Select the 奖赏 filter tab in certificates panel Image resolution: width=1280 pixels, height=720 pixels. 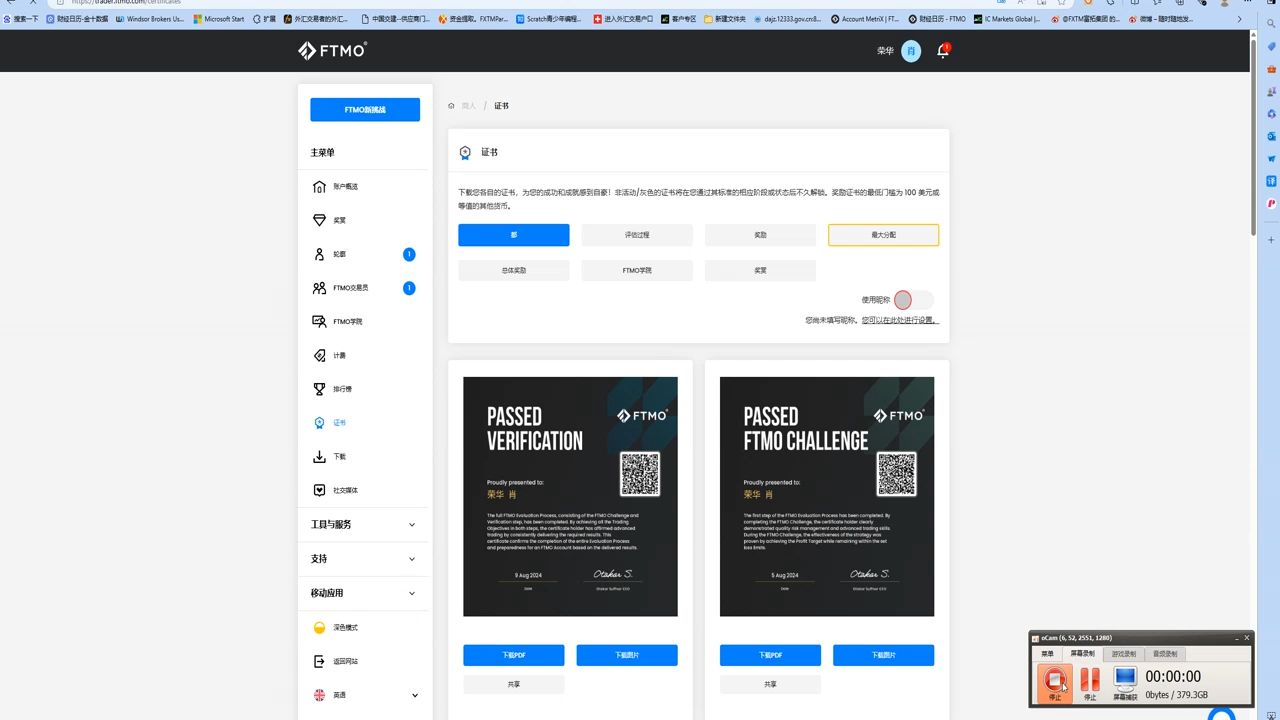[760, 270]
